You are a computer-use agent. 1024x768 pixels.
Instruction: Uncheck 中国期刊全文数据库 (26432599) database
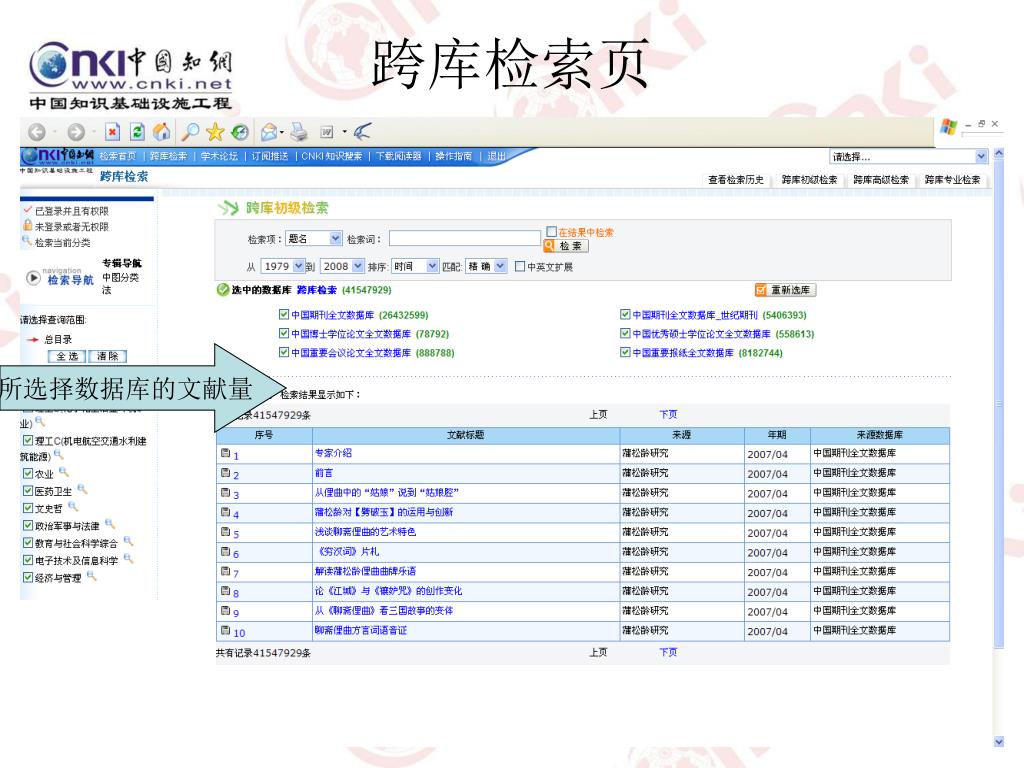click(x=283, y=314)
